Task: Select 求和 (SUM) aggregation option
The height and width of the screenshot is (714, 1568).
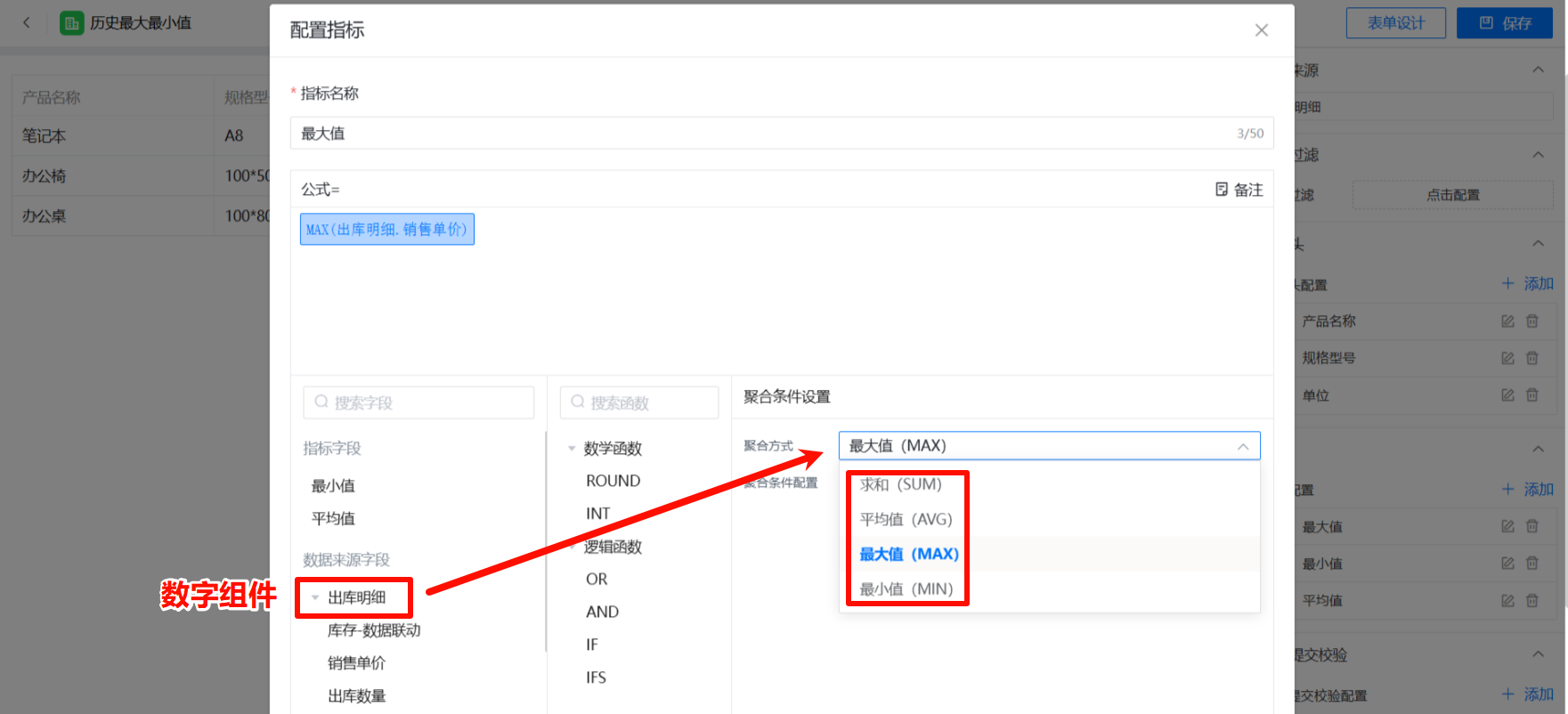Action: [x=900, y=484]
